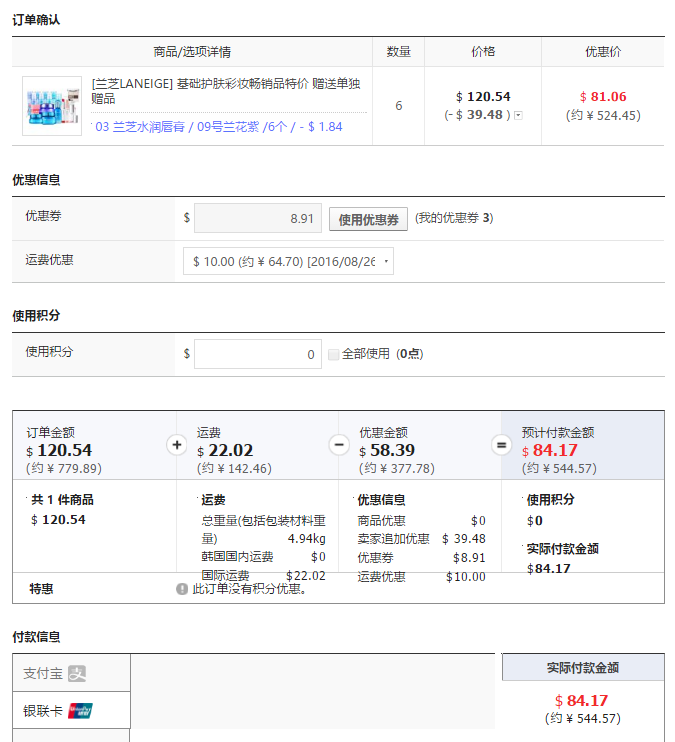Click the 国际运费 $22.02 row
This screenshot has height=742, width=675.
pyautogui.click(x=264, y=576)
